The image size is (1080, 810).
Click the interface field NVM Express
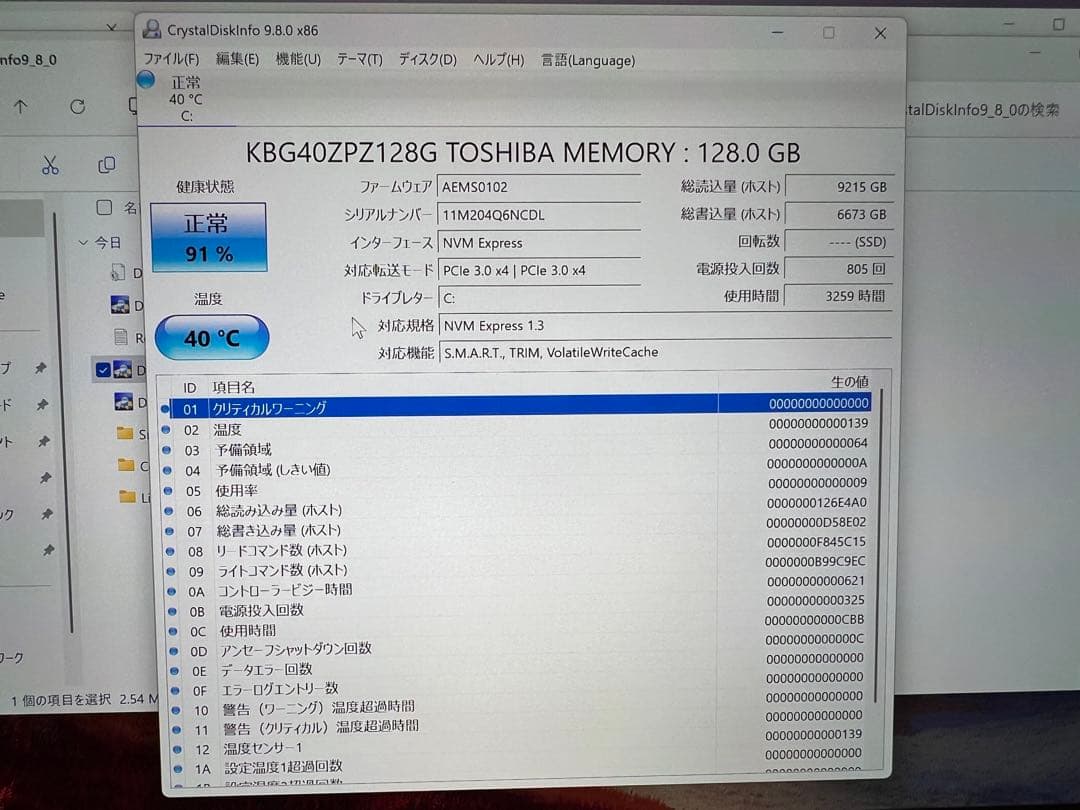tap(539, 242)
